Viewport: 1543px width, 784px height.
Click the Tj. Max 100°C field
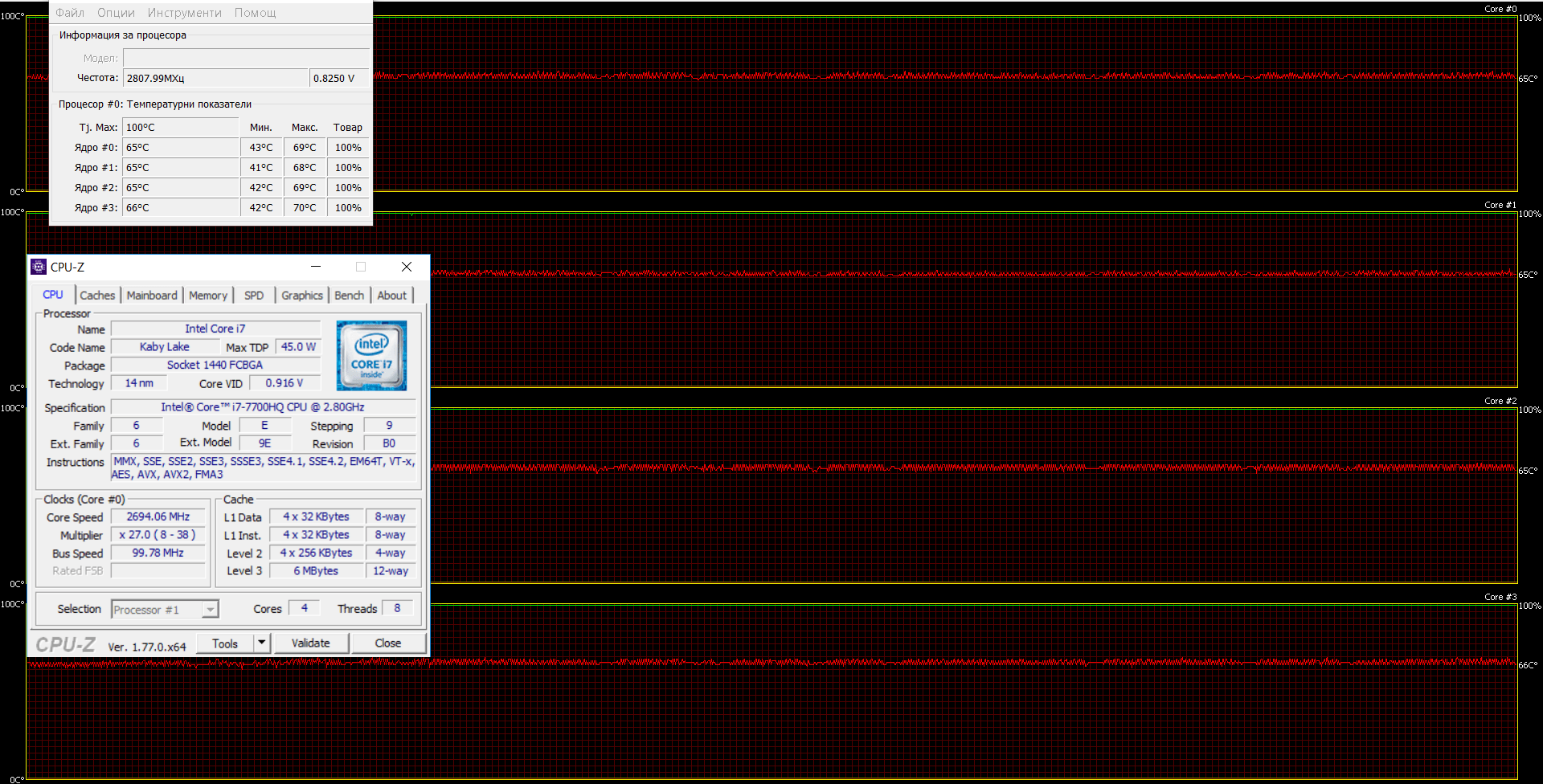[180, 127]
